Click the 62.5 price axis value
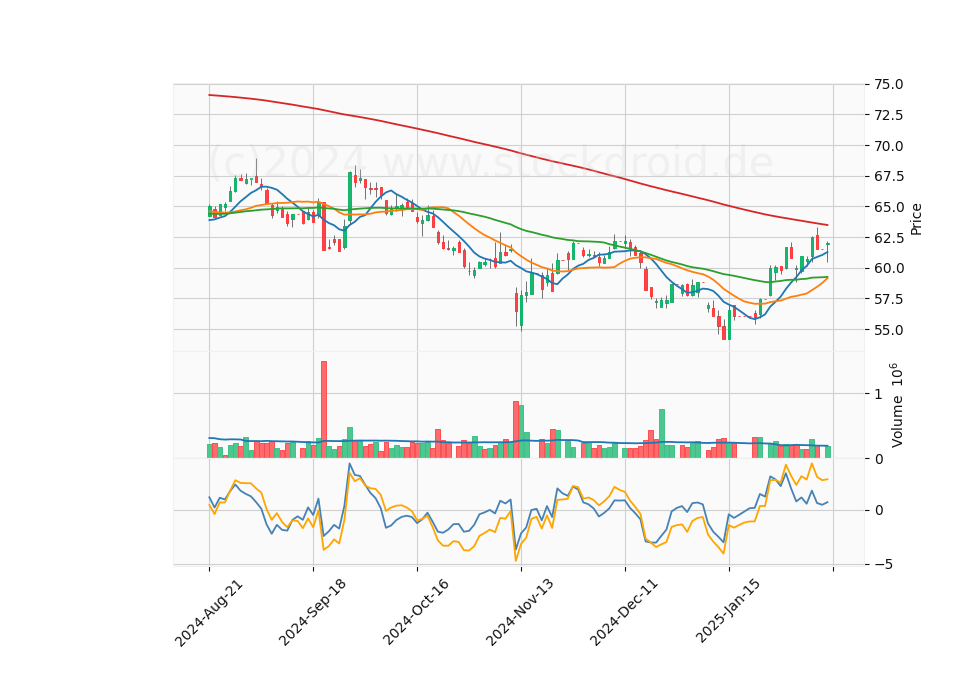Viewport: 960px width, 690px height. [x=887, y=238]
